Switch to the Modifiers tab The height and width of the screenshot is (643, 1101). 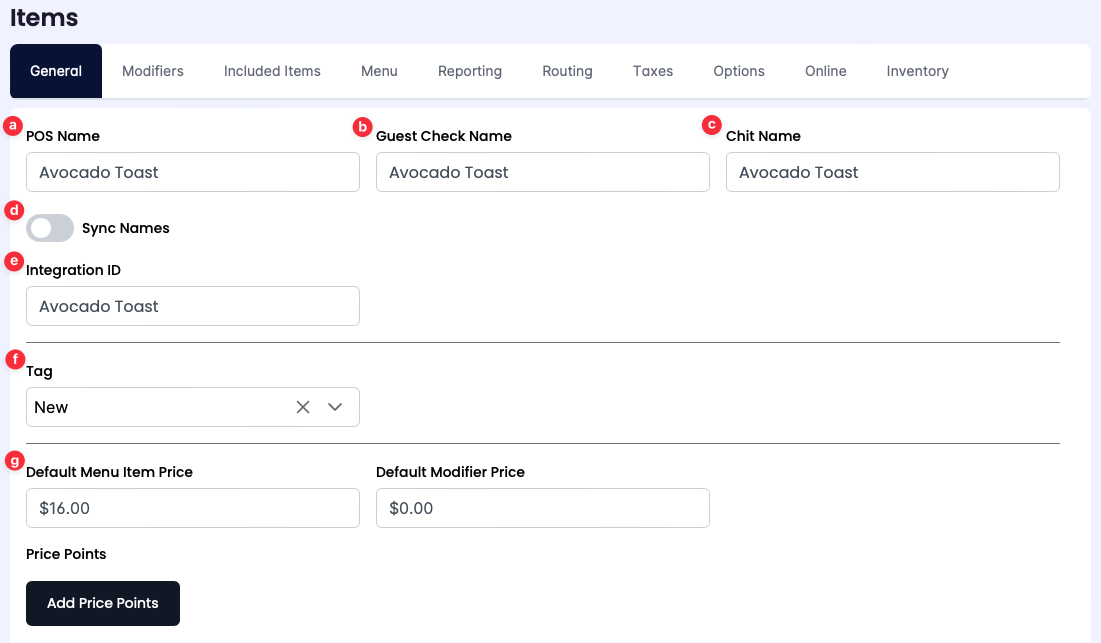[x=153, y=71]
